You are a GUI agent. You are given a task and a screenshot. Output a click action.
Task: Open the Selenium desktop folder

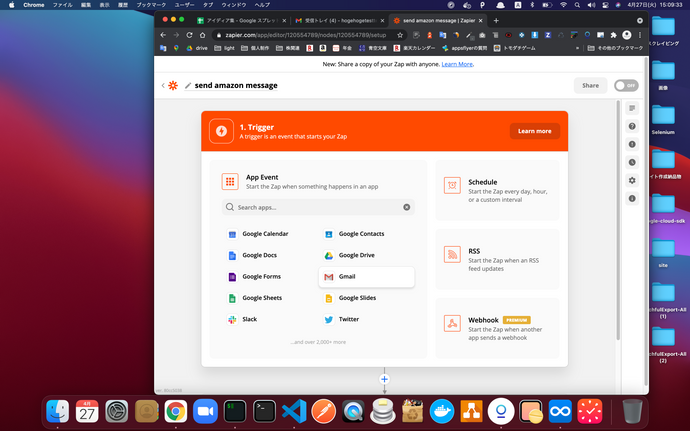tap(663, 120)
